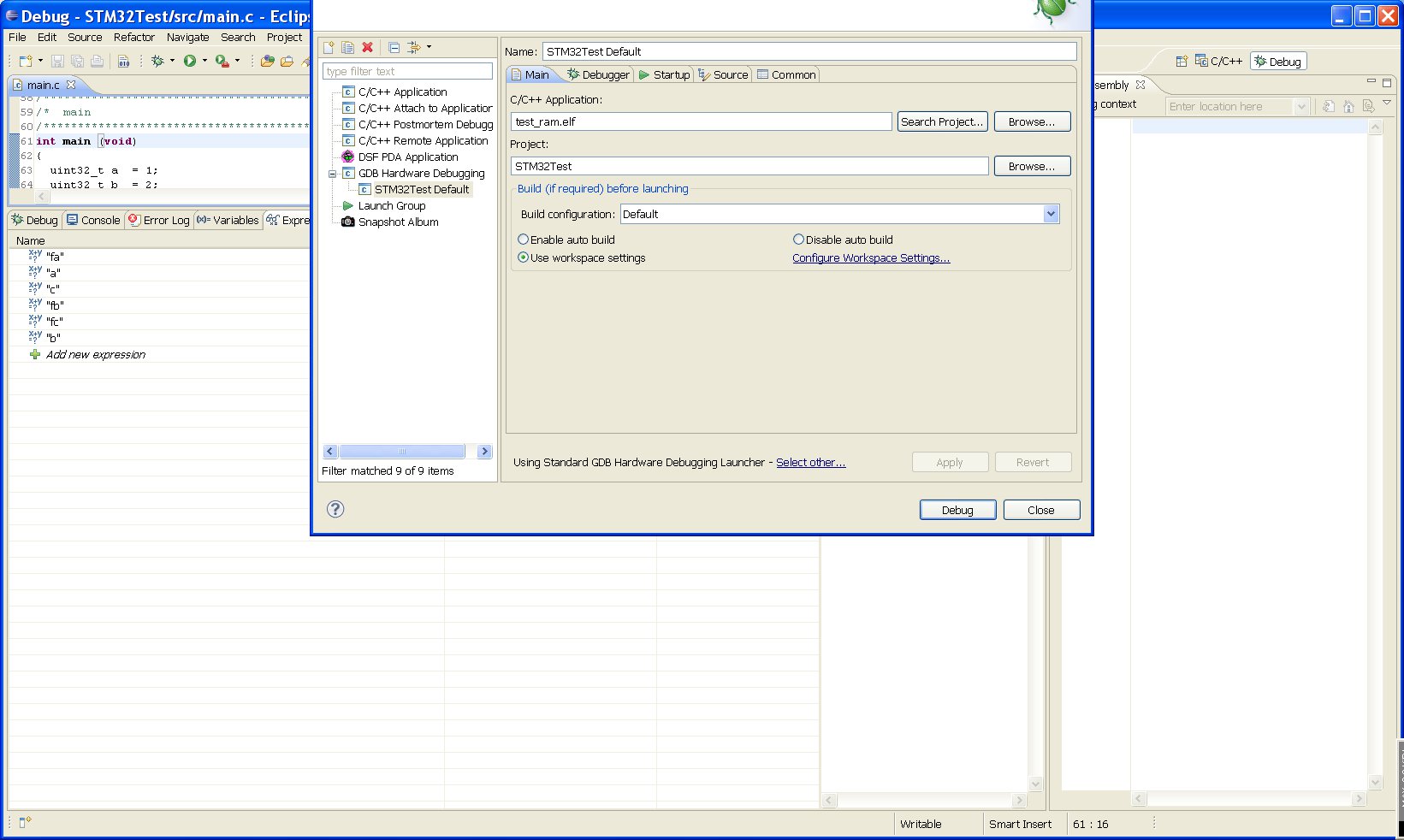
Task: Switch to the C/C++ perspective
Action: tap(1219, 61)
